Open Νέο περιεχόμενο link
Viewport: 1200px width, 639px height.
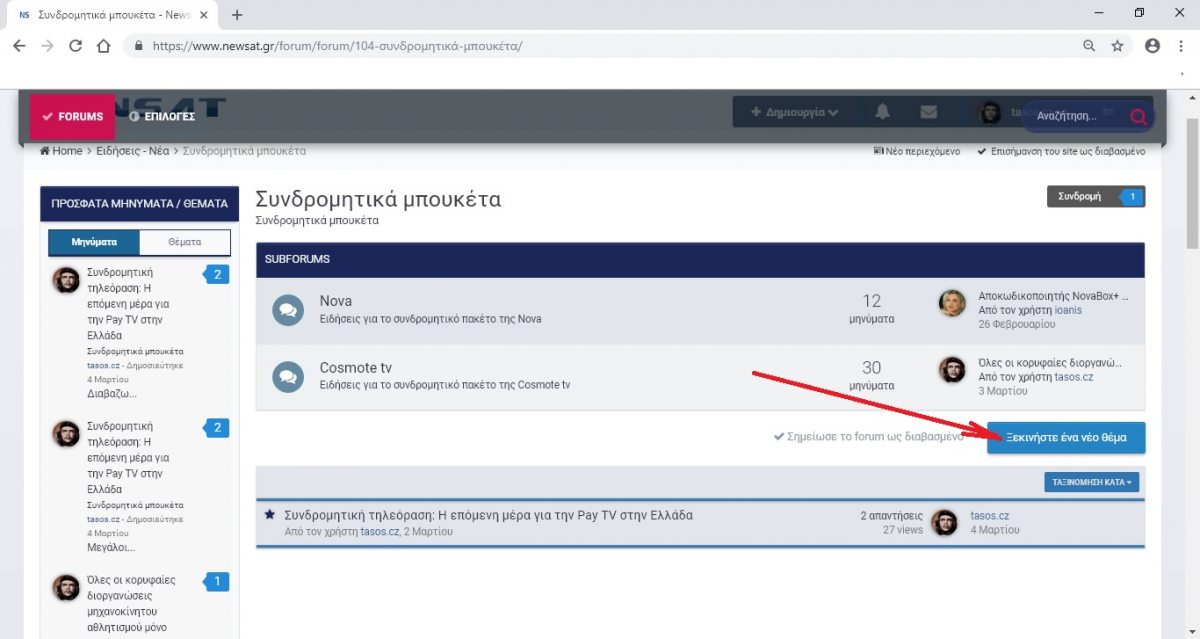coord(917,152)
